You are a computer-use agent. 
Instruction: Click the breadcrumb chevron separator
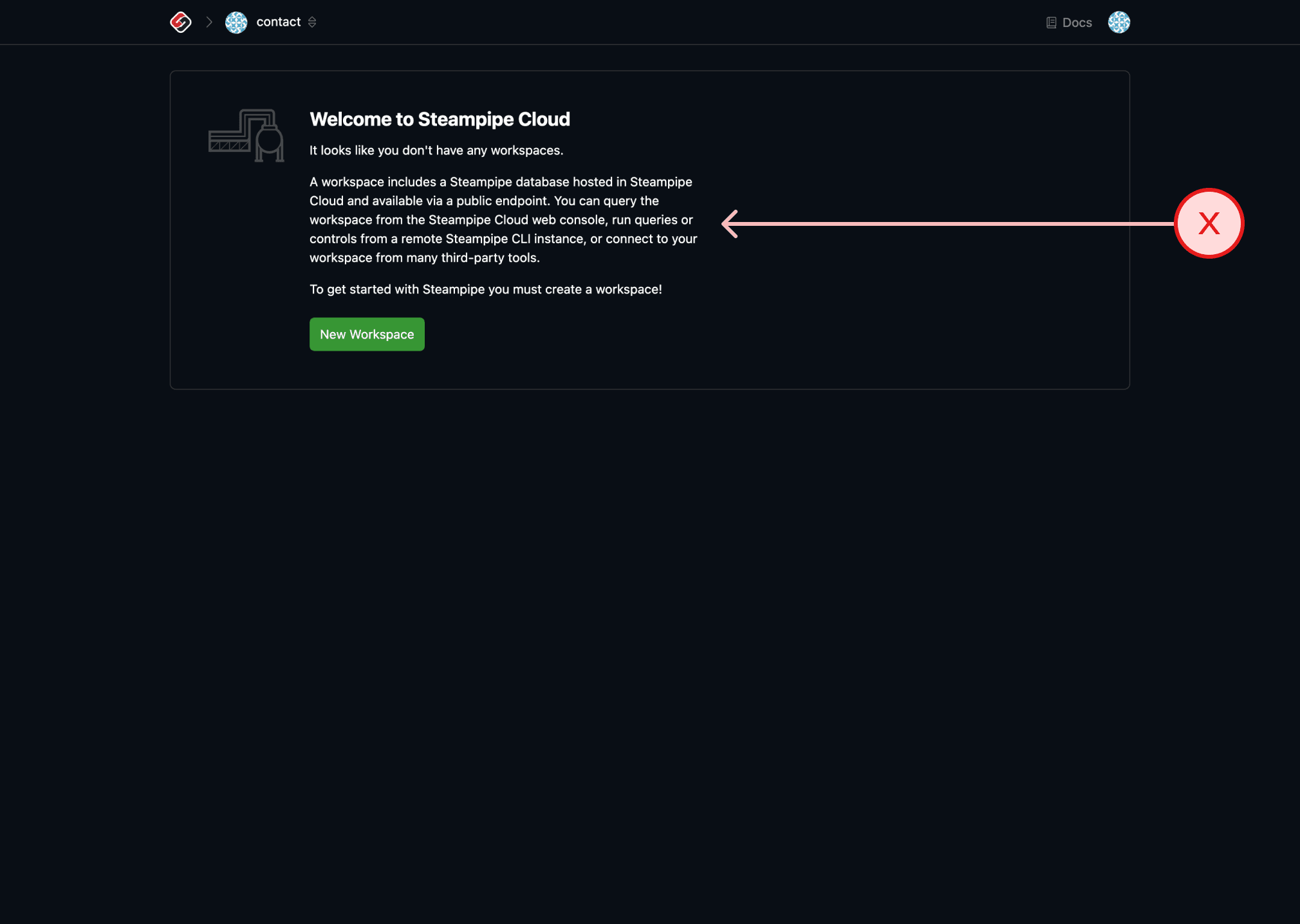pyautogui.click(x=209, y=23)
